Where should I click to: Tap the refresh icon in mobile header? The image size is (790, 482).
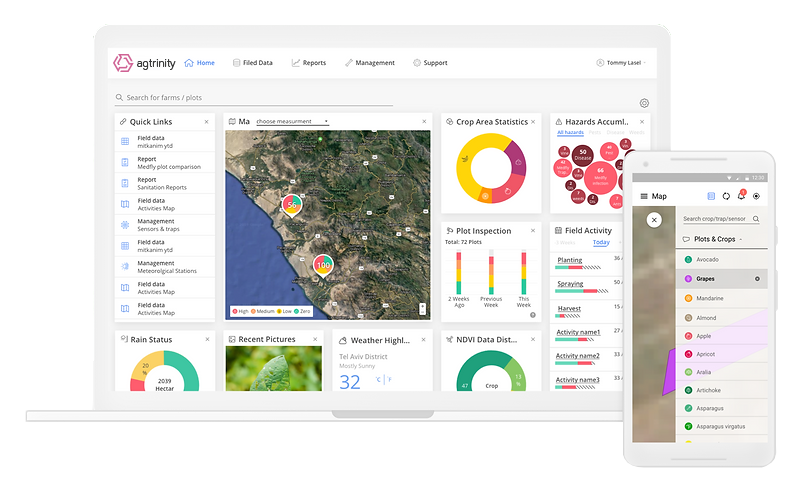click(726, 196)
